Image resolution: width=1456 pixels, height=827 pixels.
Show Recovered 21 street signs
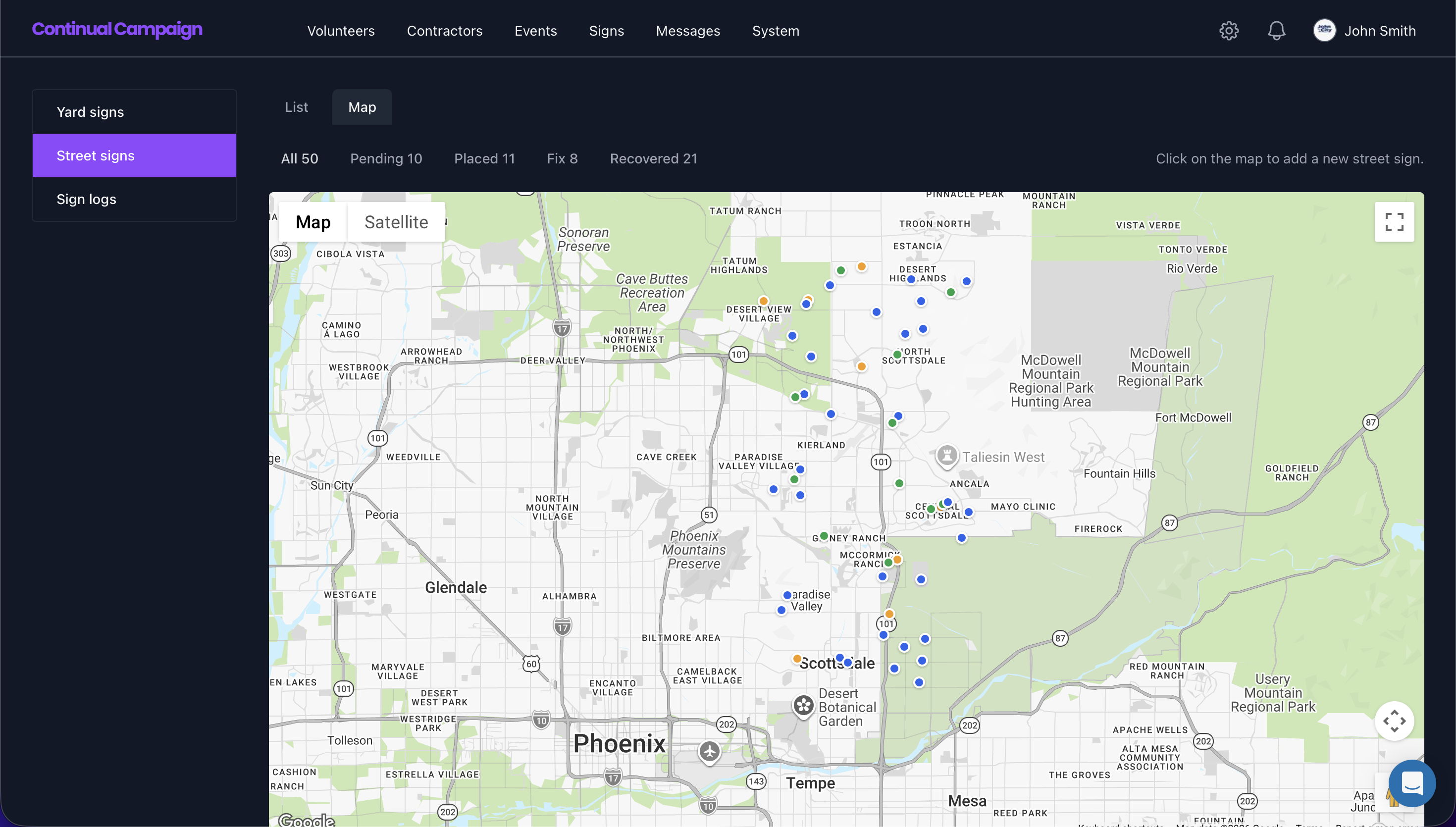pyautogui.click(x=653, y=158)
